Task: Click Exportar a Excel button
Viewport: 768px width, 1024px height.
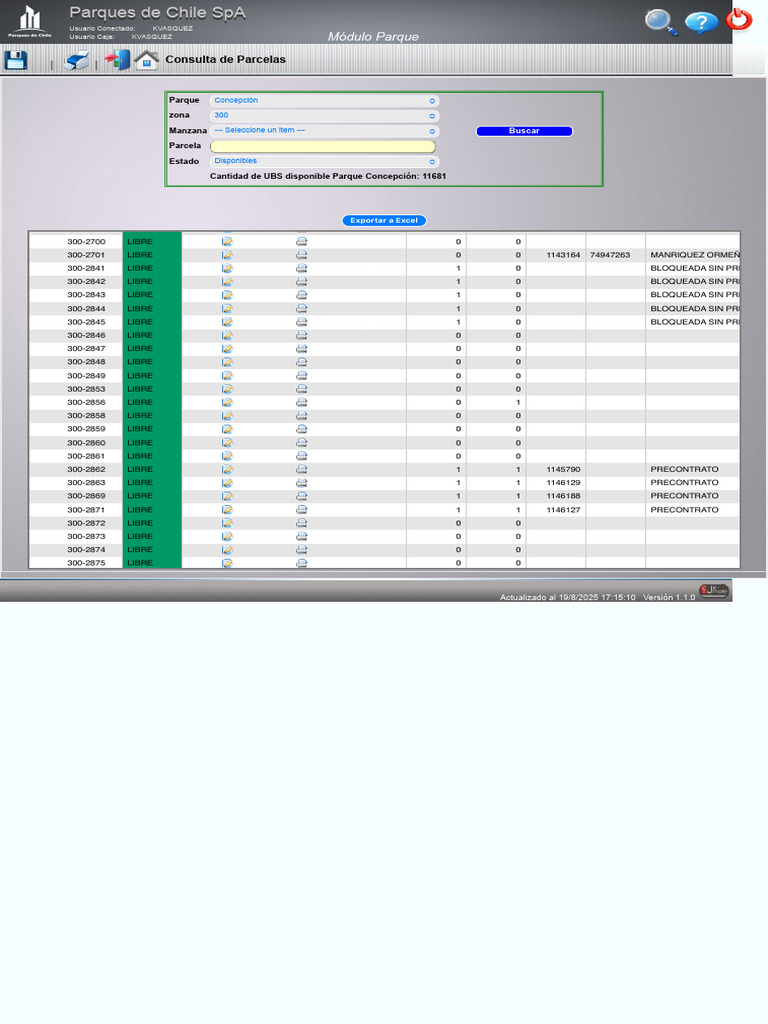Action: pyautogui.click(x=384, y=221)
